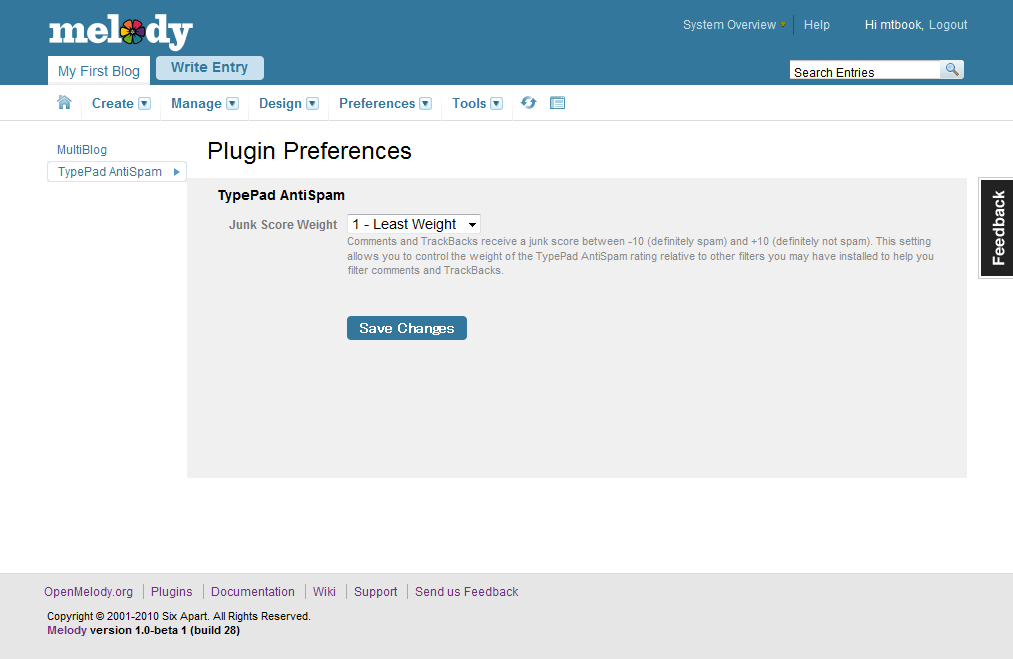
Task: Click Send us Feedback link
Action: (x=466, y=592)
